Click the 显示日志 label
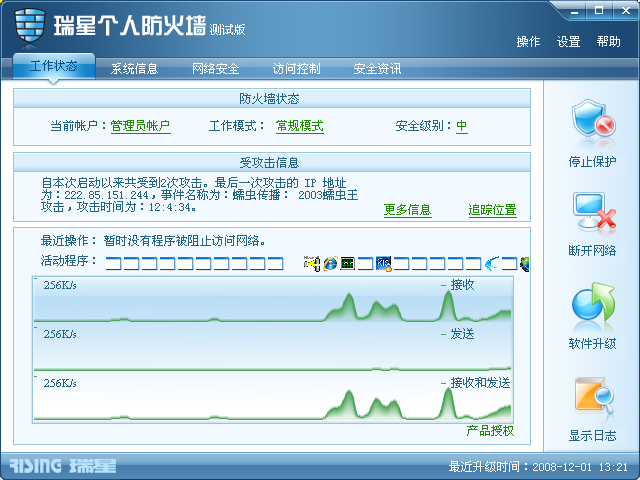The width and height of the screenshot is (640, 480). coord(593,436)
